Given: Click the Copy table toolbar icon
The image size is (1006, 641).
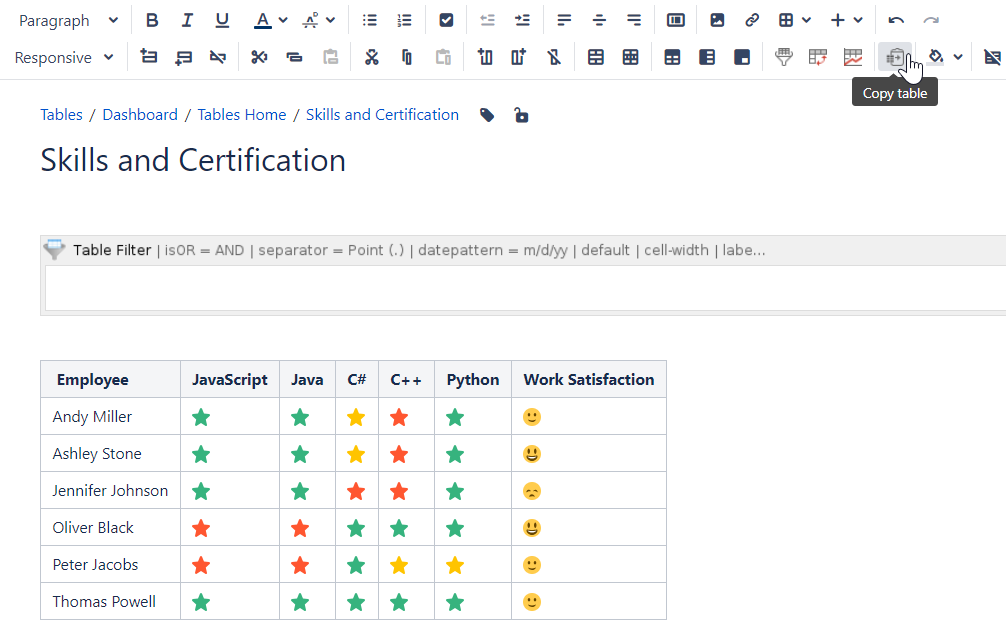Looking at the screenshot, I should (x=895, y=57).
